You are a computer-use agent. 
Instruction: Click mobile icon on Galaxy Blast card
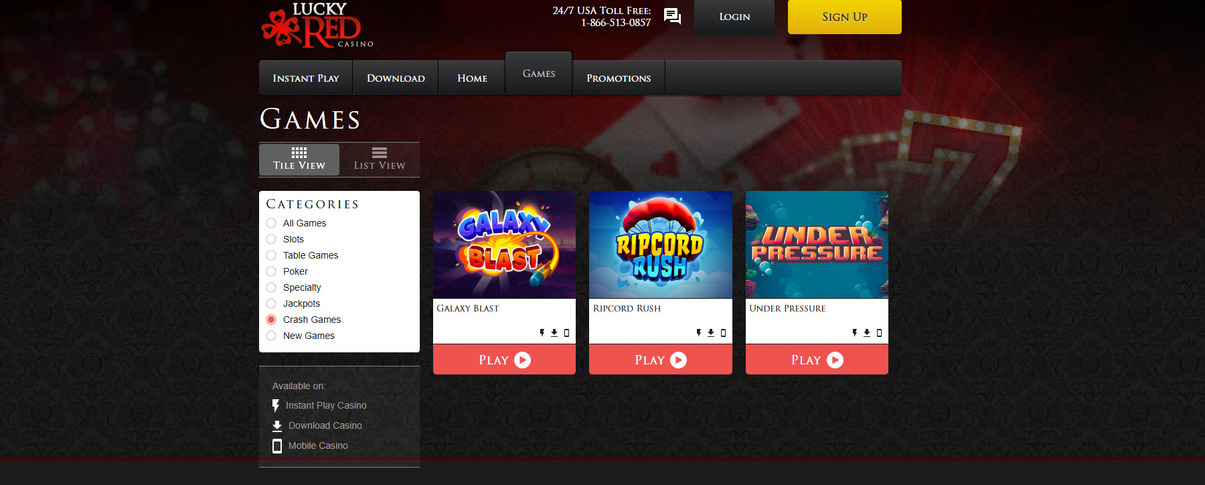click(566, 333)
